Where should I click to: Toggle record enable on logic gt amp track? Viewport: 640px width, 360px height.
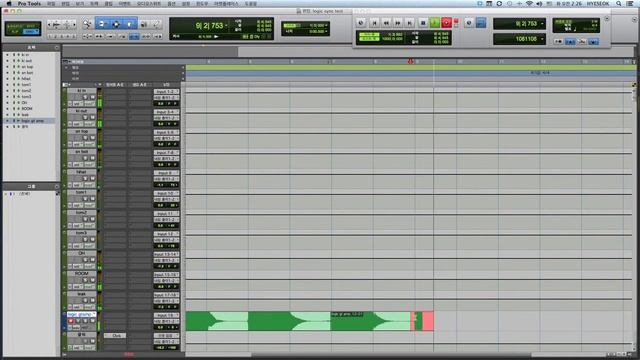pos(71,321)
